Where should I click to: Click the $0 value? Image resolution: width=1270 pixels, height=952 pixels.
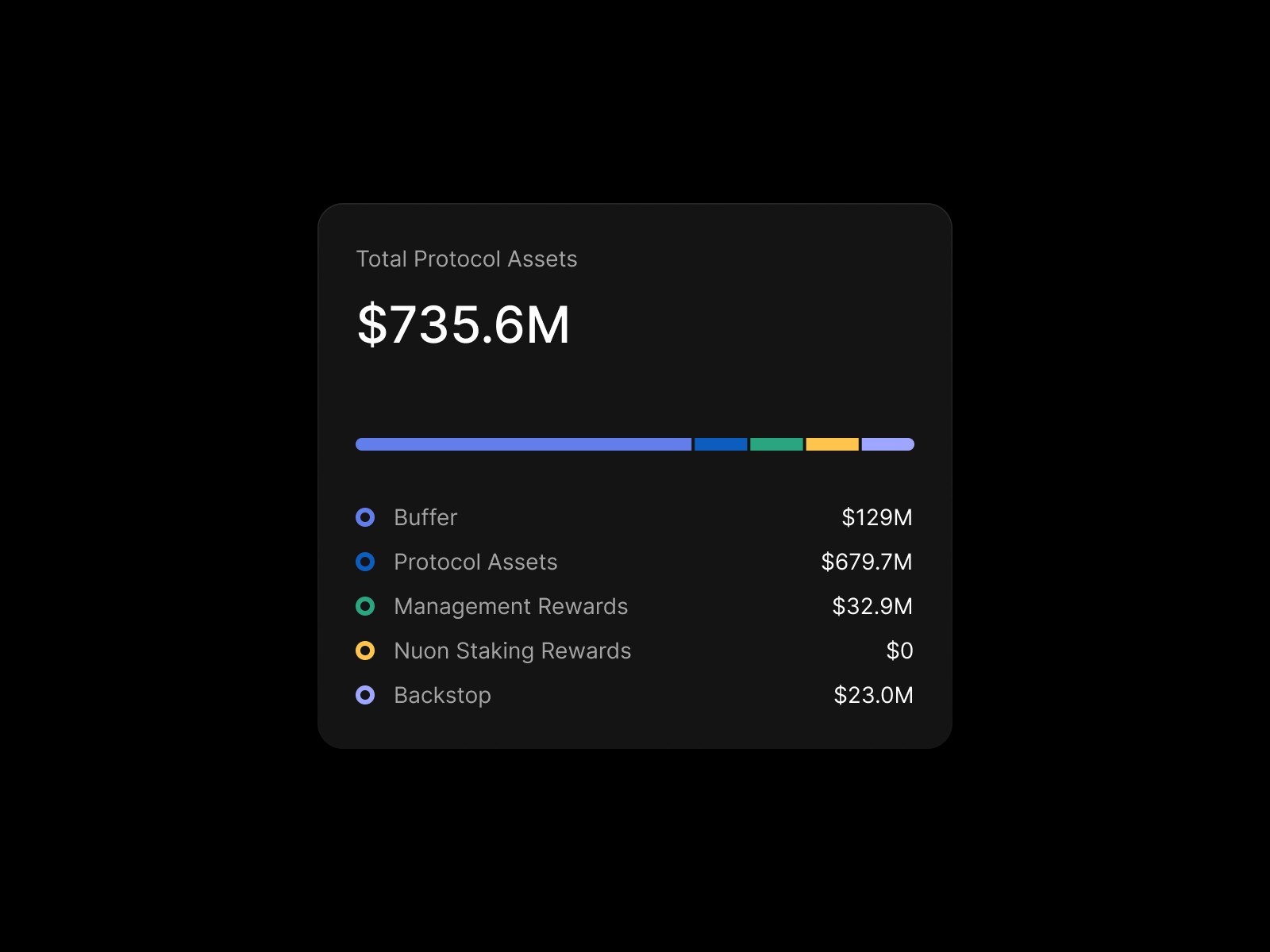[x=899, y=651]
